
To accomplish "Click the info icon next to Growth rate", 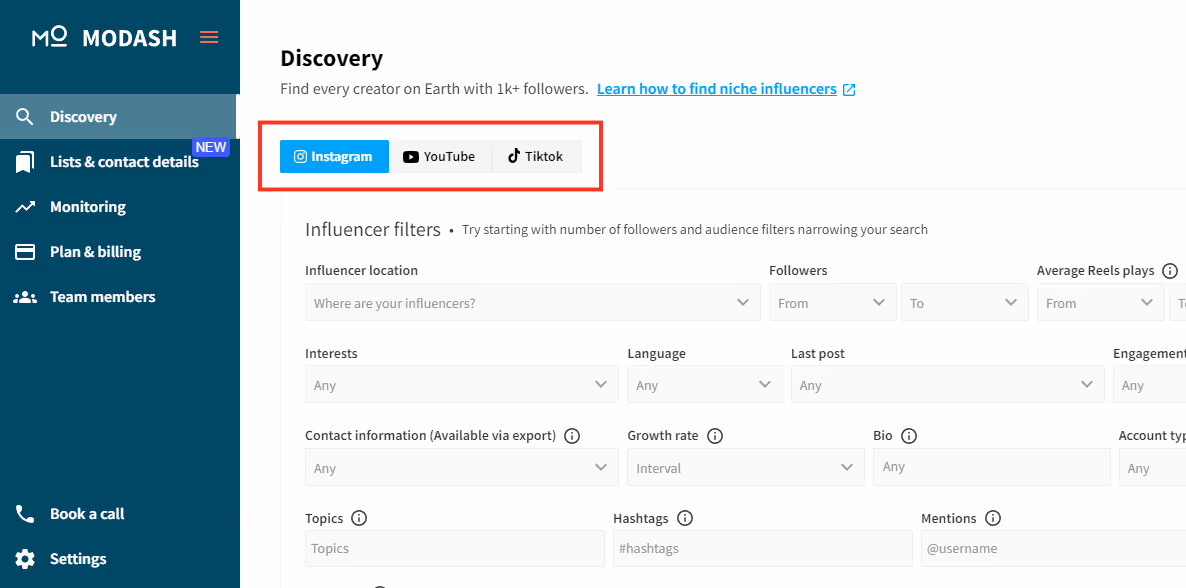I will (x=715, y=436).
